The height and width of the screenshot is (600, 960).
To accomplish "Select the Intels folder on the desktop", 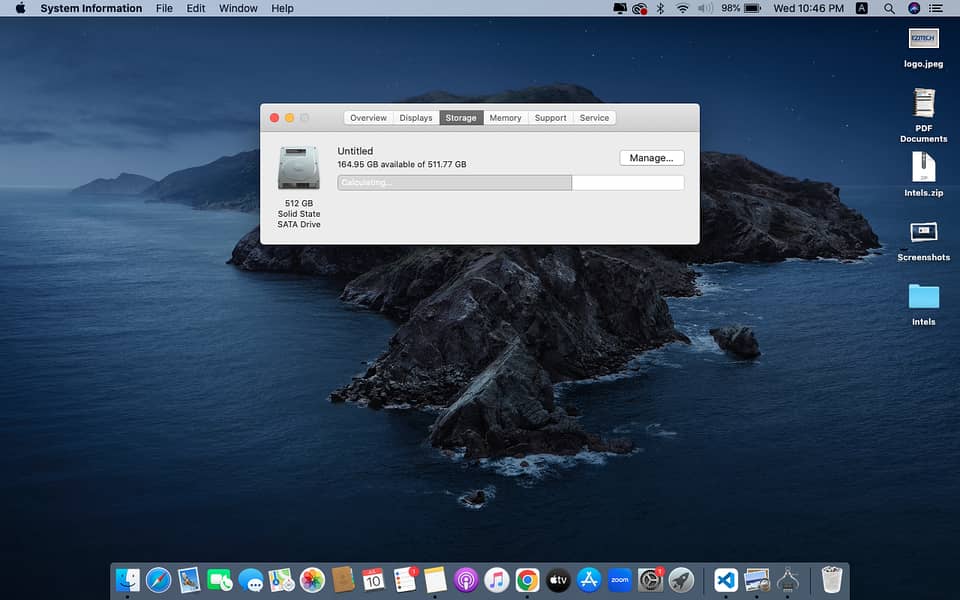I will click(x=923, y=297).
